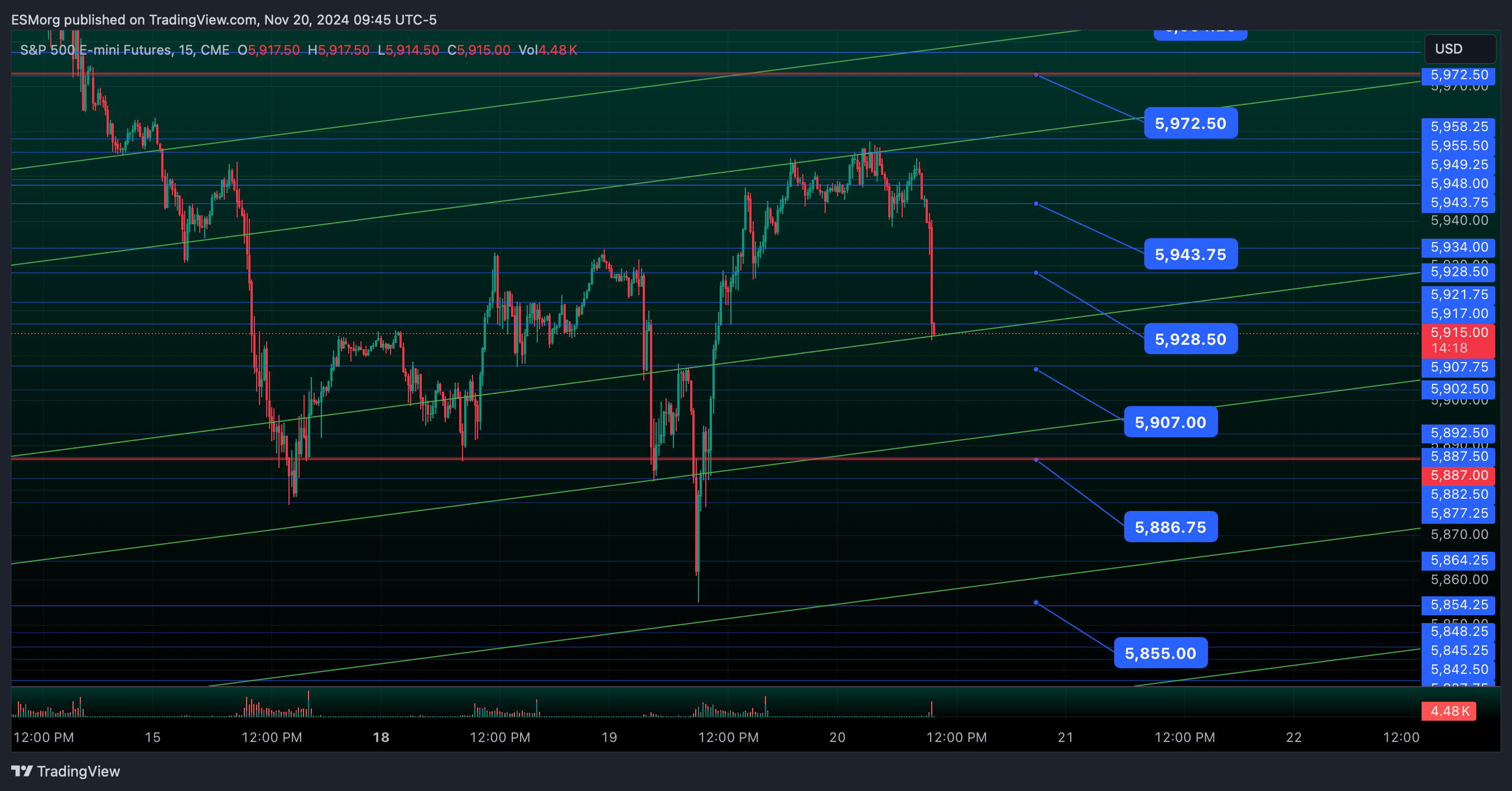Click the 5,877.25 price axis tag
The height and width of the screenshot is (791, 1512).
[x=1458, y=513]
